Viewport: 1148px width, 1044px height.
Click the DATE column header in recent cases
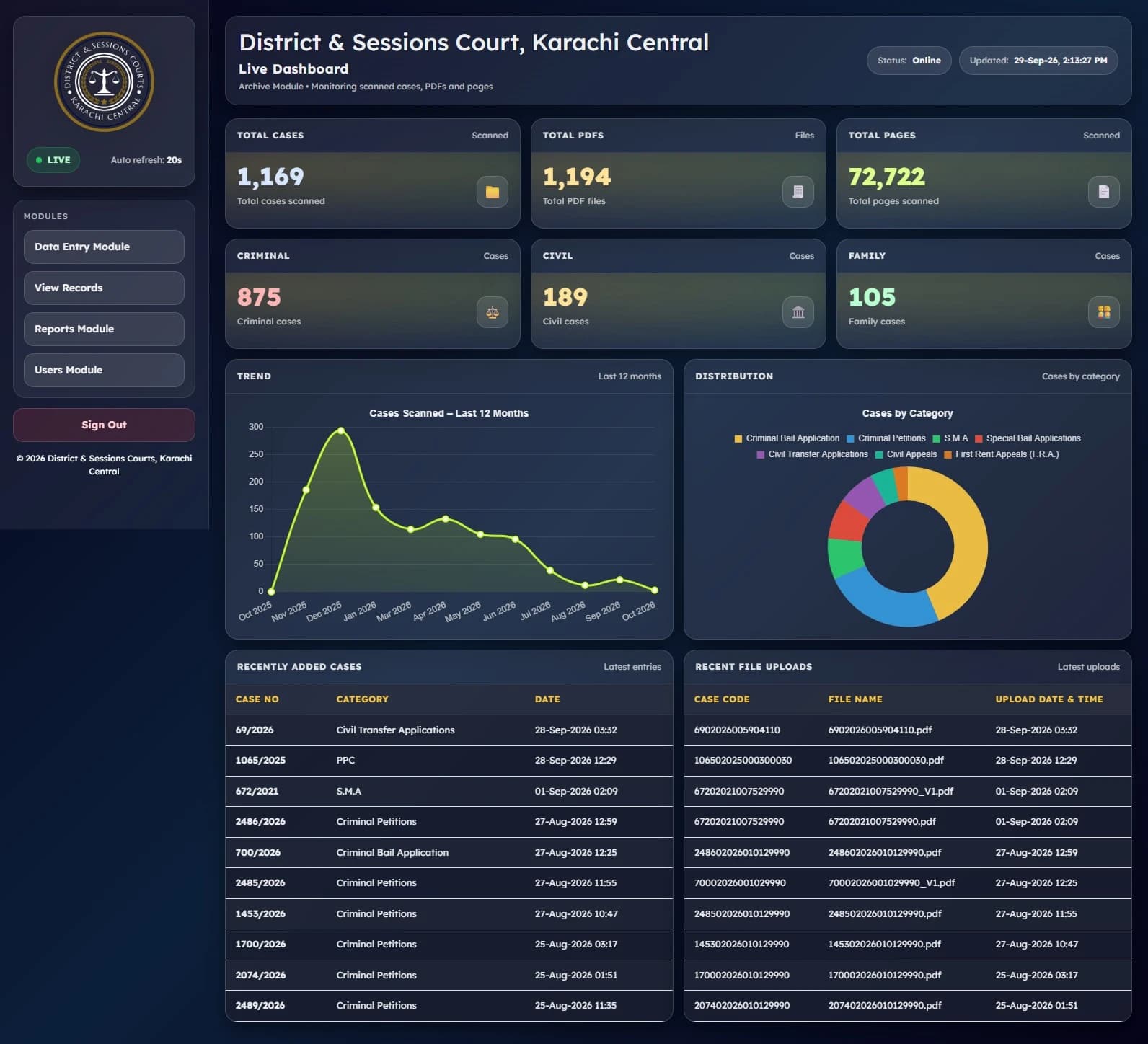pyautogui.click(x=547, y=699)
